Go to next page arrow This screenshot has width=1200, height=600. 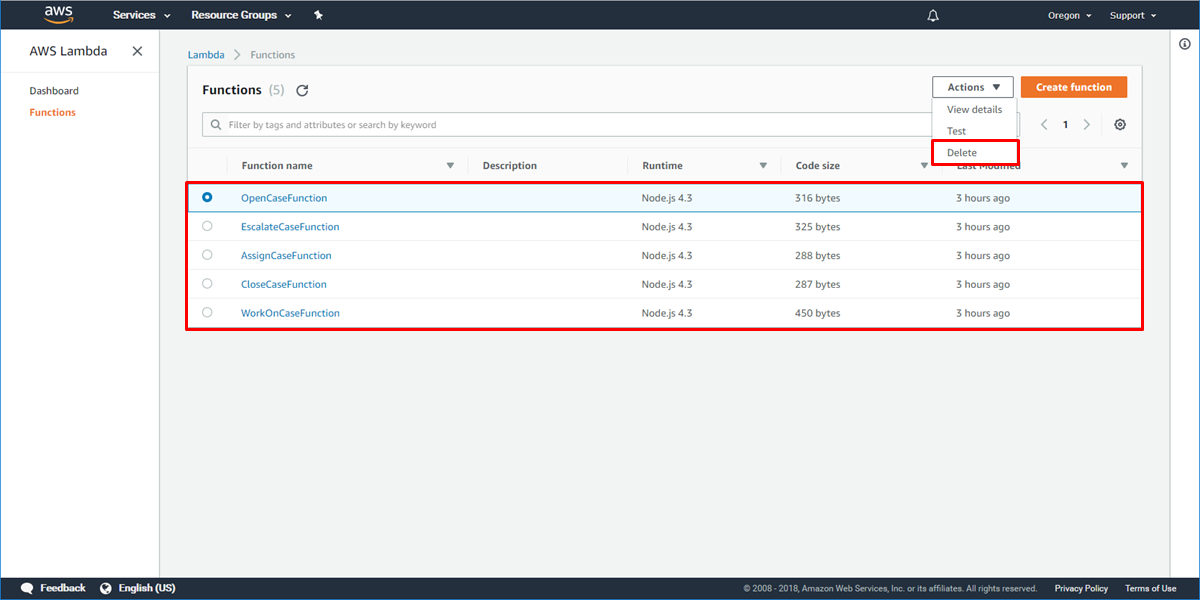tap(1087, 125)
